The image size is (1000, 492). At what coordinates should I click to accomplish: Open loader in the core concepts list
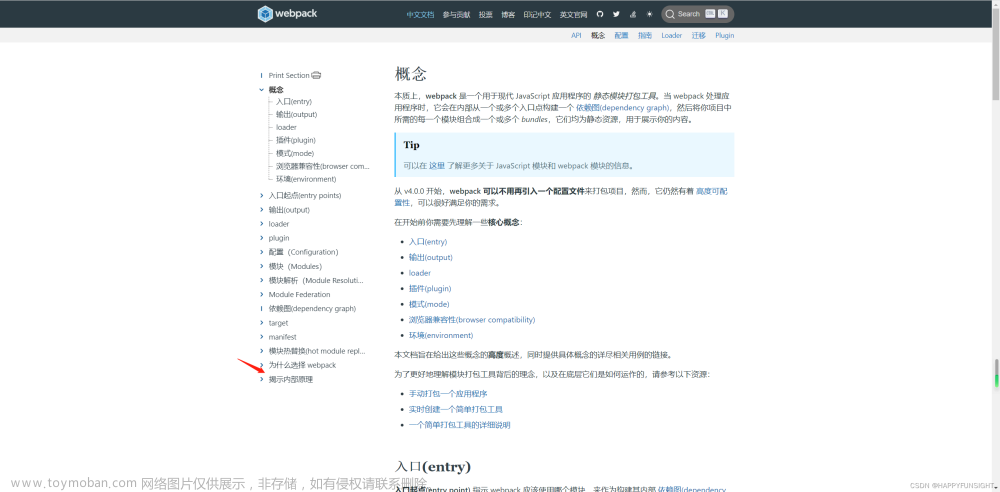(x=420, y=273)
